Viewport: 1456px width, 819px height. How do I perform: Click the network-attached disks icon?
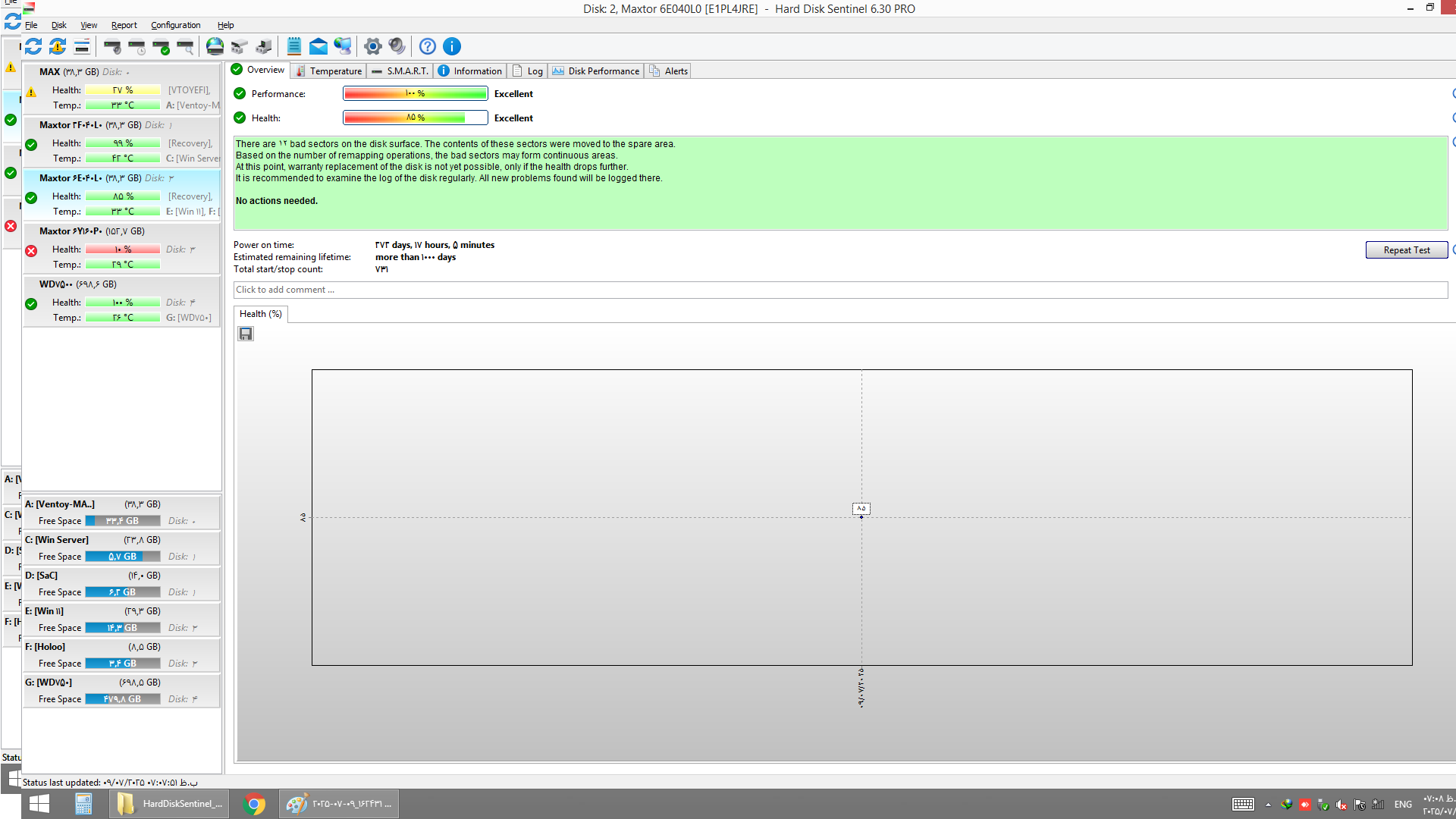(240, 46)
